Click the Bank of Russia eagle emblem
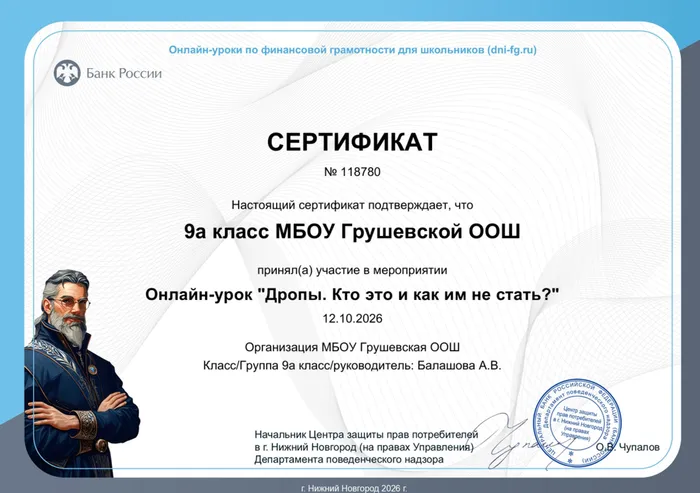Screen dimensions: 700x493 click(x=67, y=73)
